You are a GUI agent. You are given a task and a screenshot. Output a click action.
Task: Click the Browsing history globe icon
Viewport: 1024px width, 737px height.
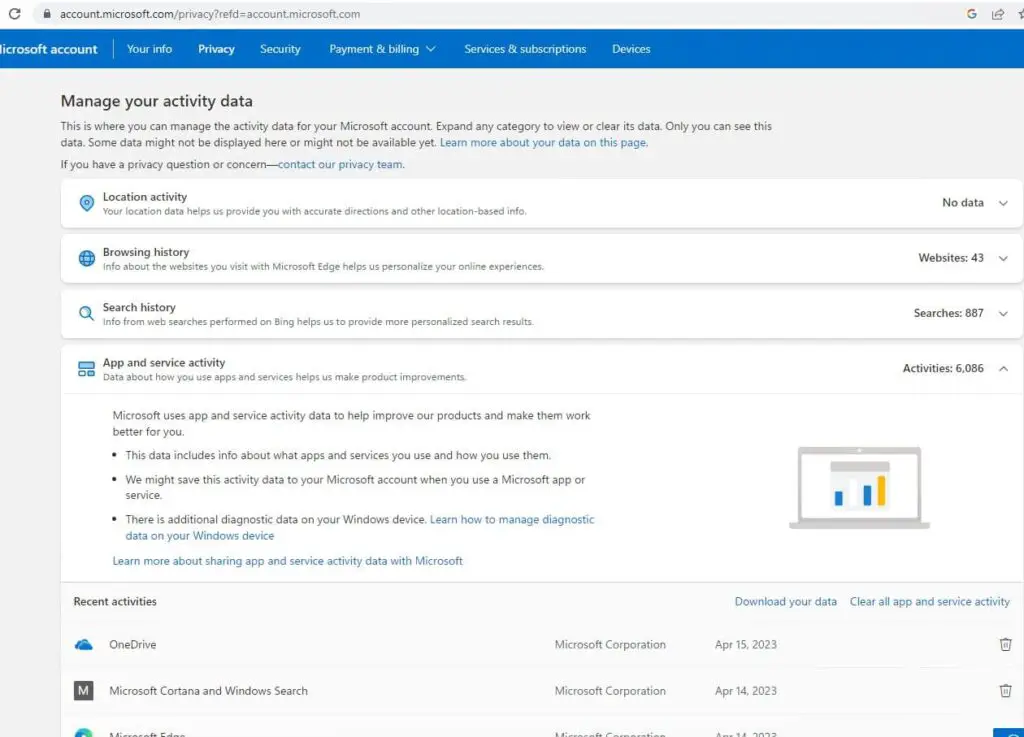pos(86,258)
